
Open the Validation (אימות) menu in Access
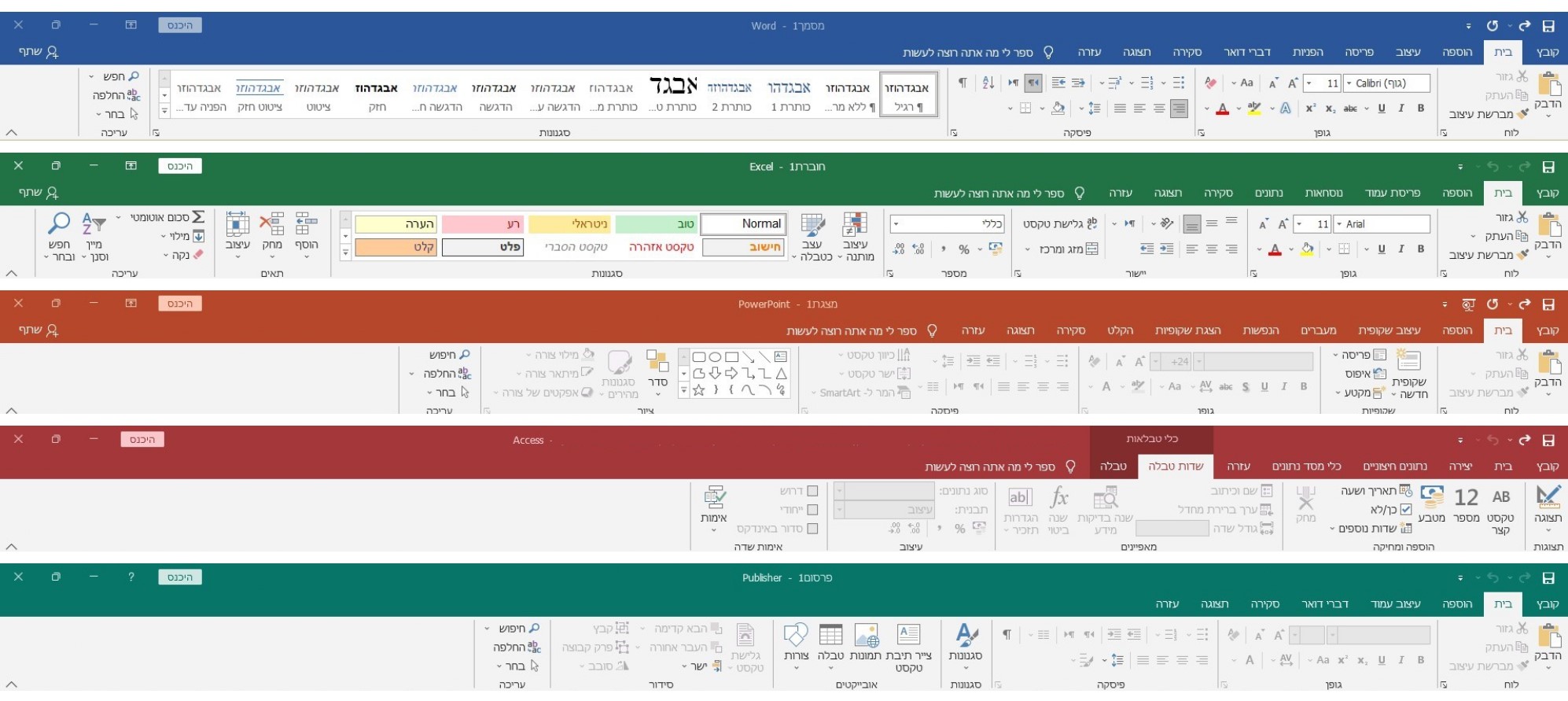713,508
